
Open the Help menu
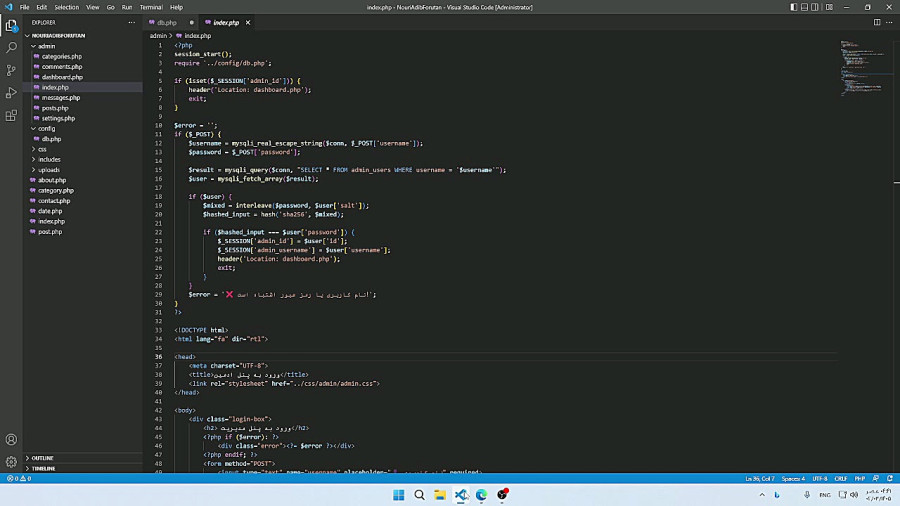(x=176, y=7)
